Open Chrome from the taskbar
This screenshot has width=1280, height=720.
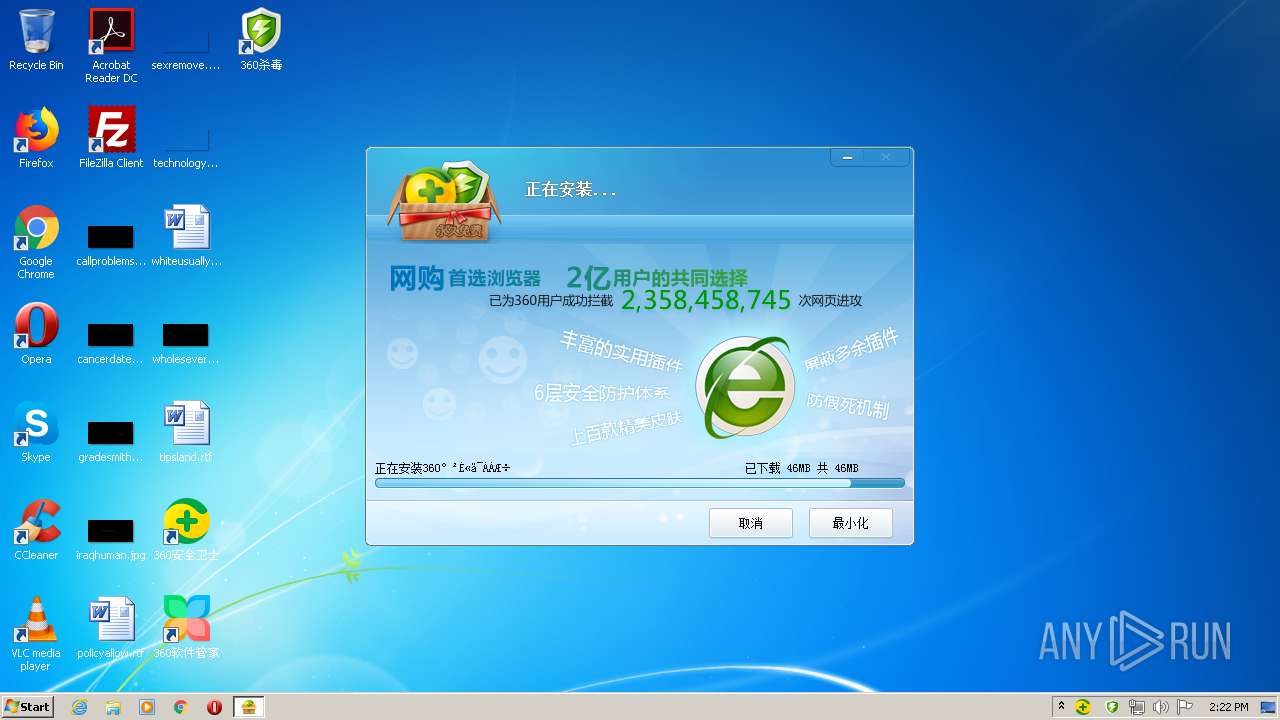181,707
